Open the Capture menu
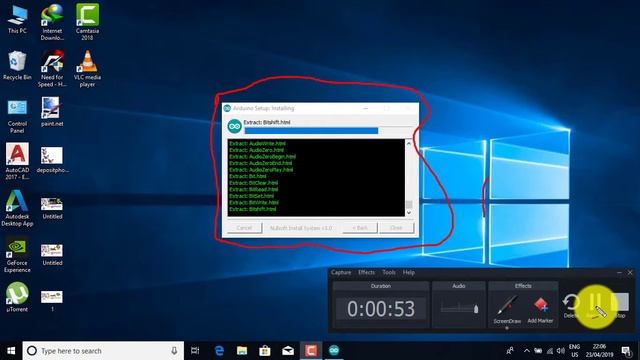This screenshot has width=640, height=360. pyautogui.click(x=341, y=272)
